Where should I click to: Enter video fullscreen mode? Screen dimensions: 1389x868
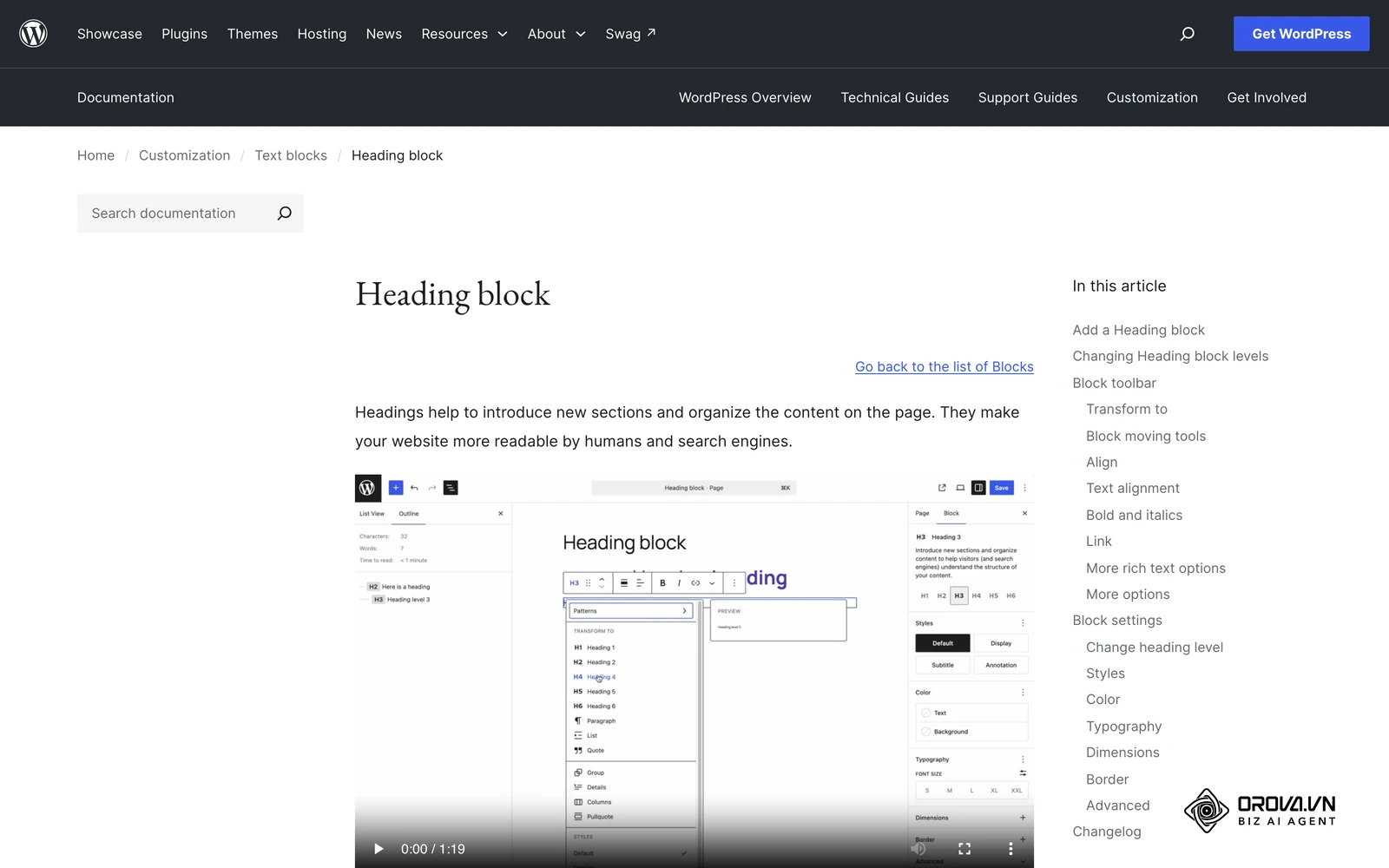pyautogui.click(x=964, y=849)
